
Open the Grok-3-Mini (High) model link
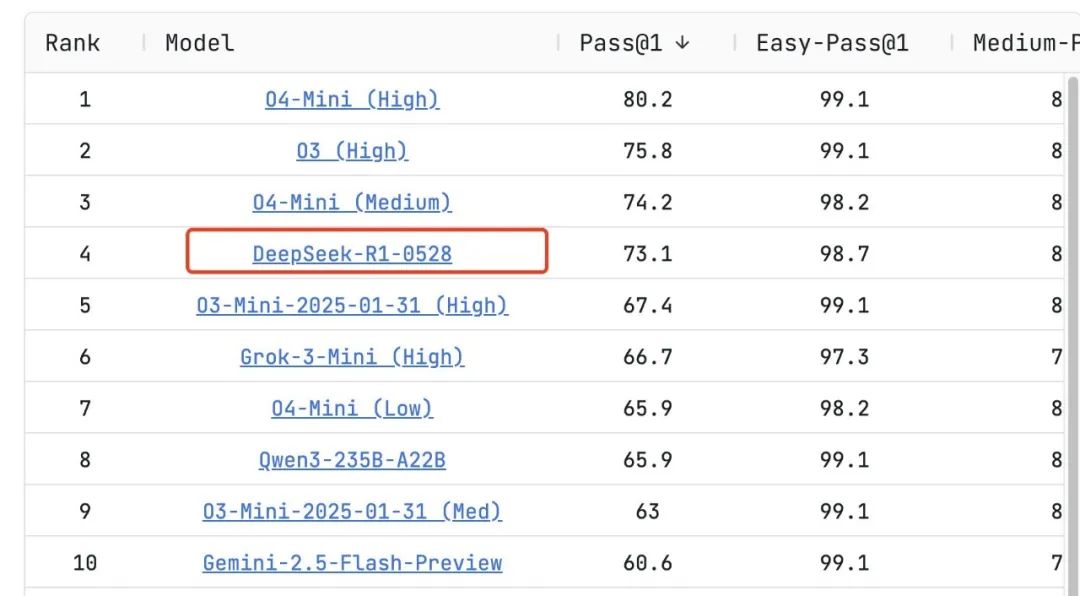352,357
